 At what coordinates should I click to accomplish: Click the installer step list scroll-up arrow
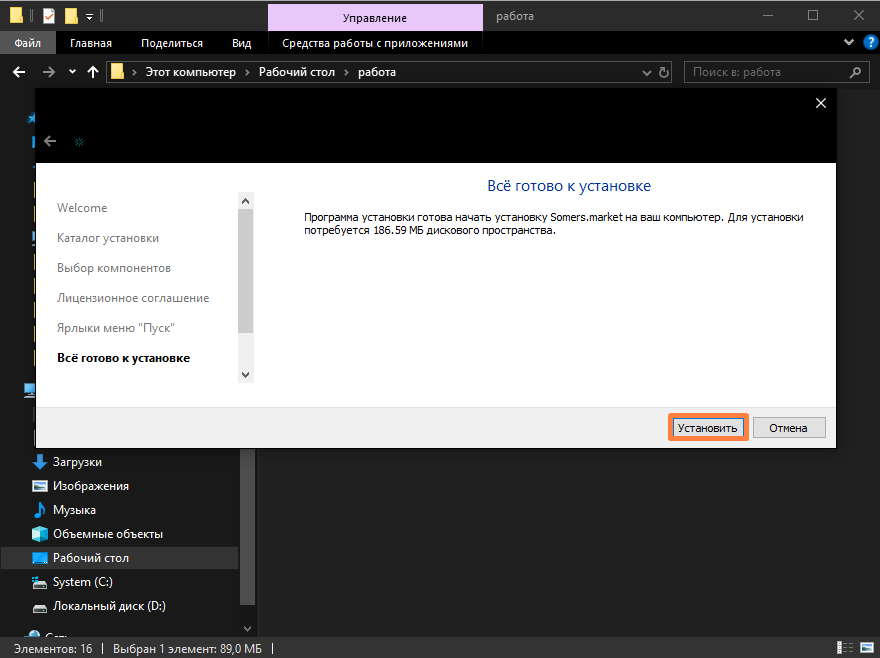click(x=245, y=201)
